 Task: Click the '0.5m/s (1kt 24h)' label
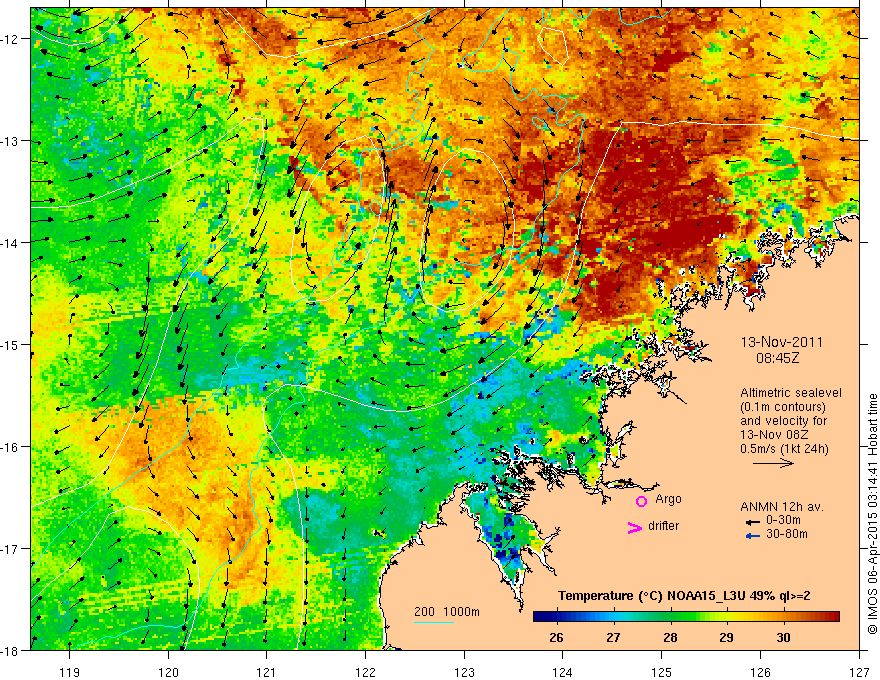[x=785, y=449]
